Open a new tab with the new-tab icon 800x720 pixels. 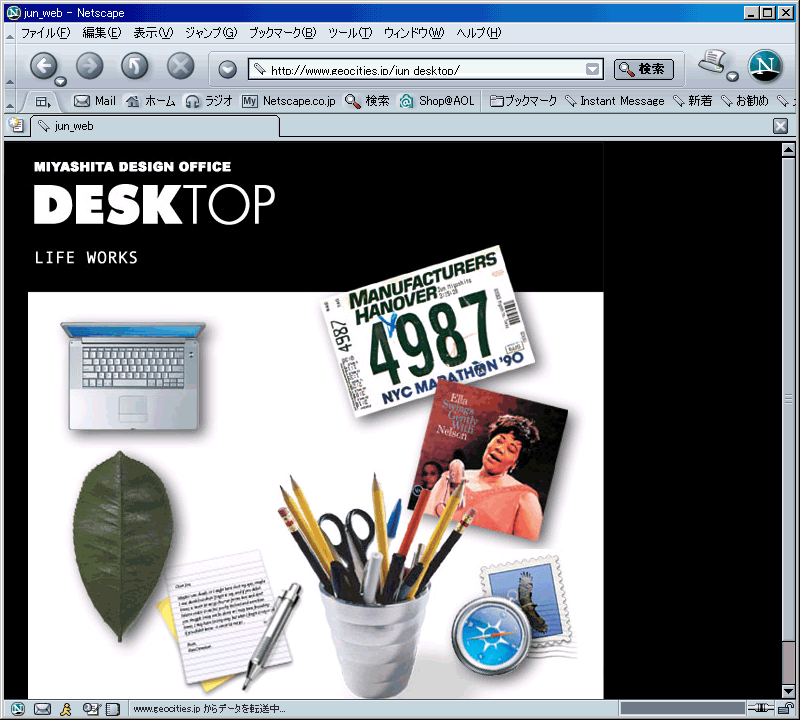[16, 125]
